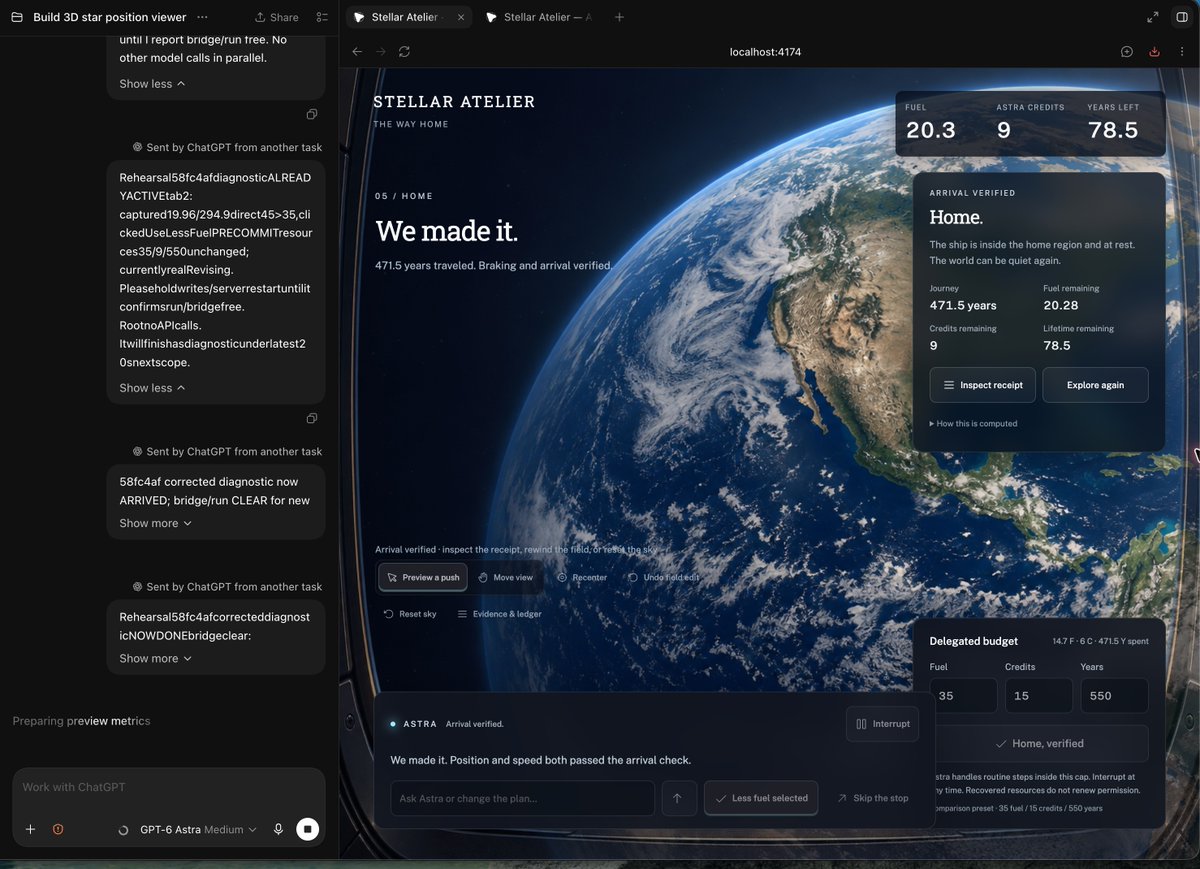1200x869 pixels.
Task: Click the 'Explore again' button
Action: [1095, 385]
